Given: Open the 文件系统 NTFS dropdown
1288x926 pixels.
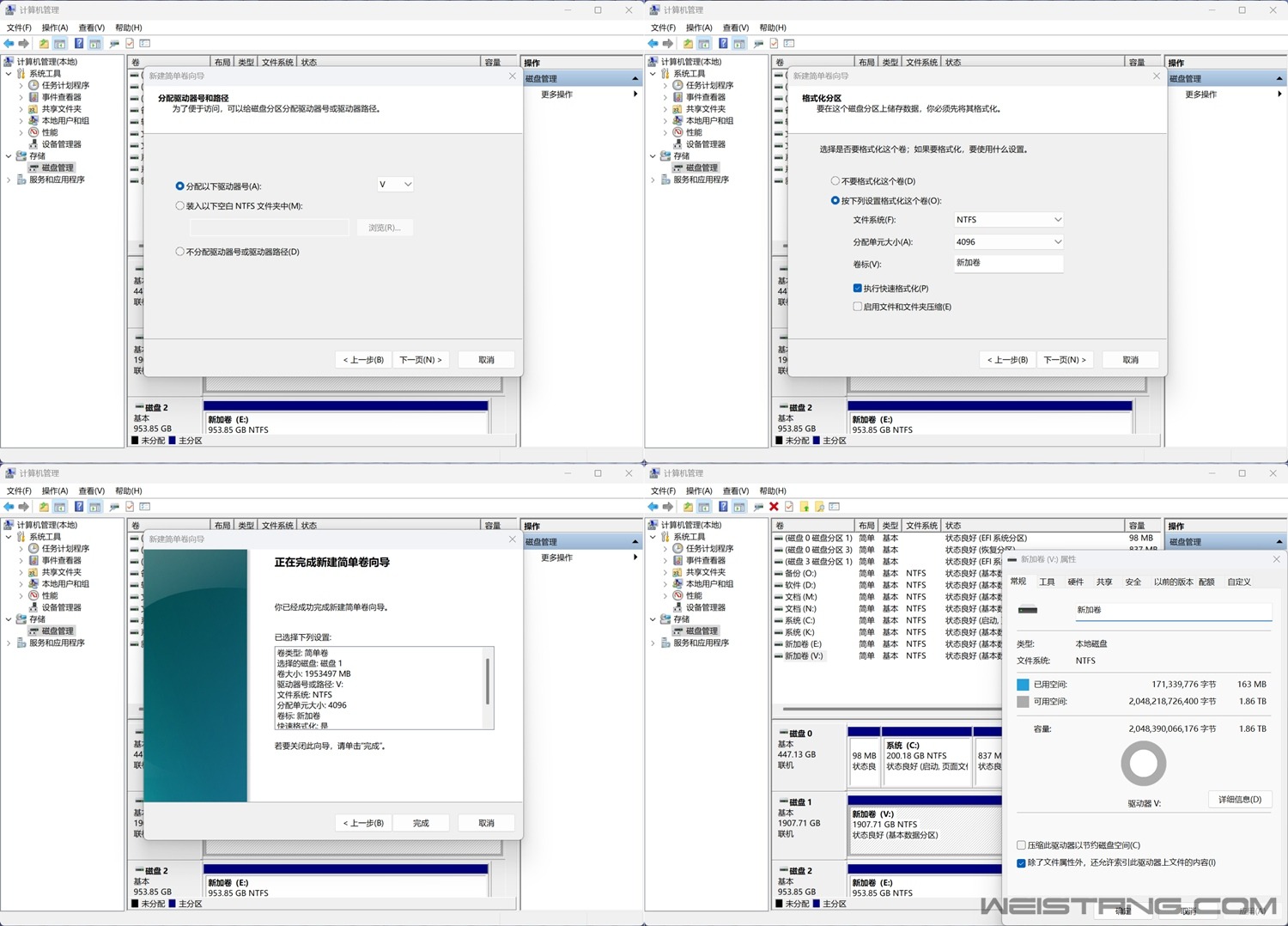Looking at the screenshot, I should click(1009, 220).
